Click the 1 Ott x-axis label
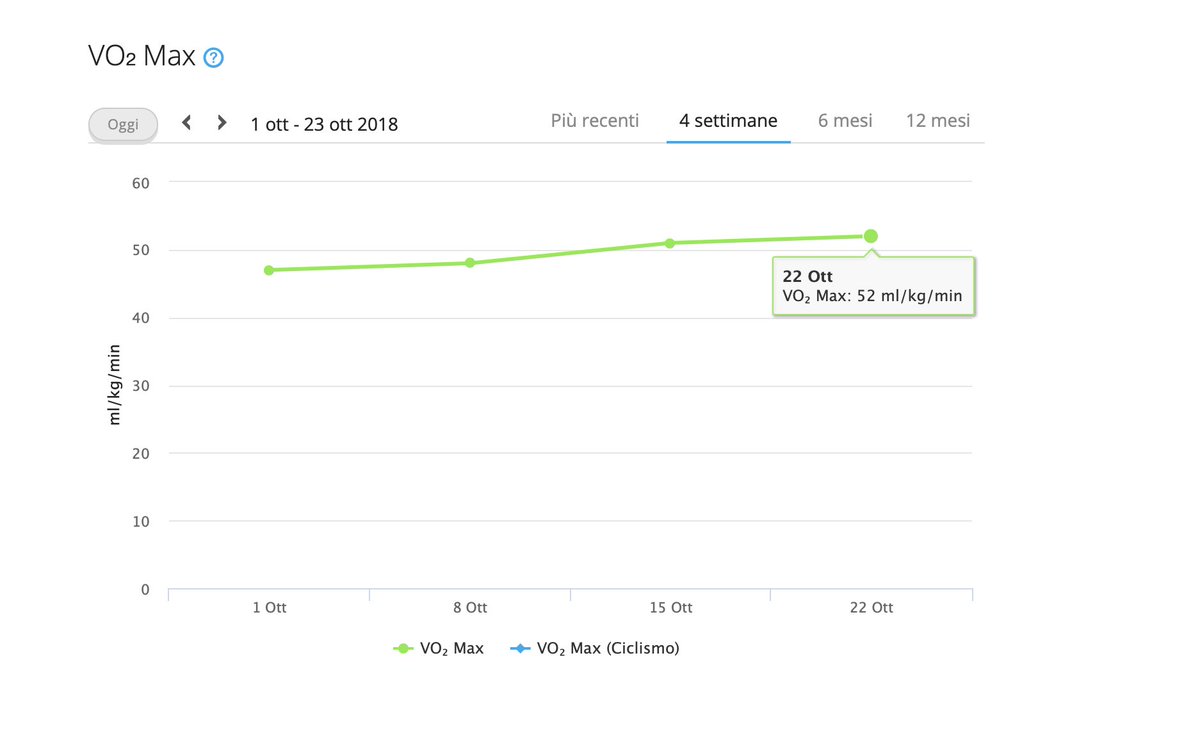Screen dimensions: 1200x733 click(269, 608)
